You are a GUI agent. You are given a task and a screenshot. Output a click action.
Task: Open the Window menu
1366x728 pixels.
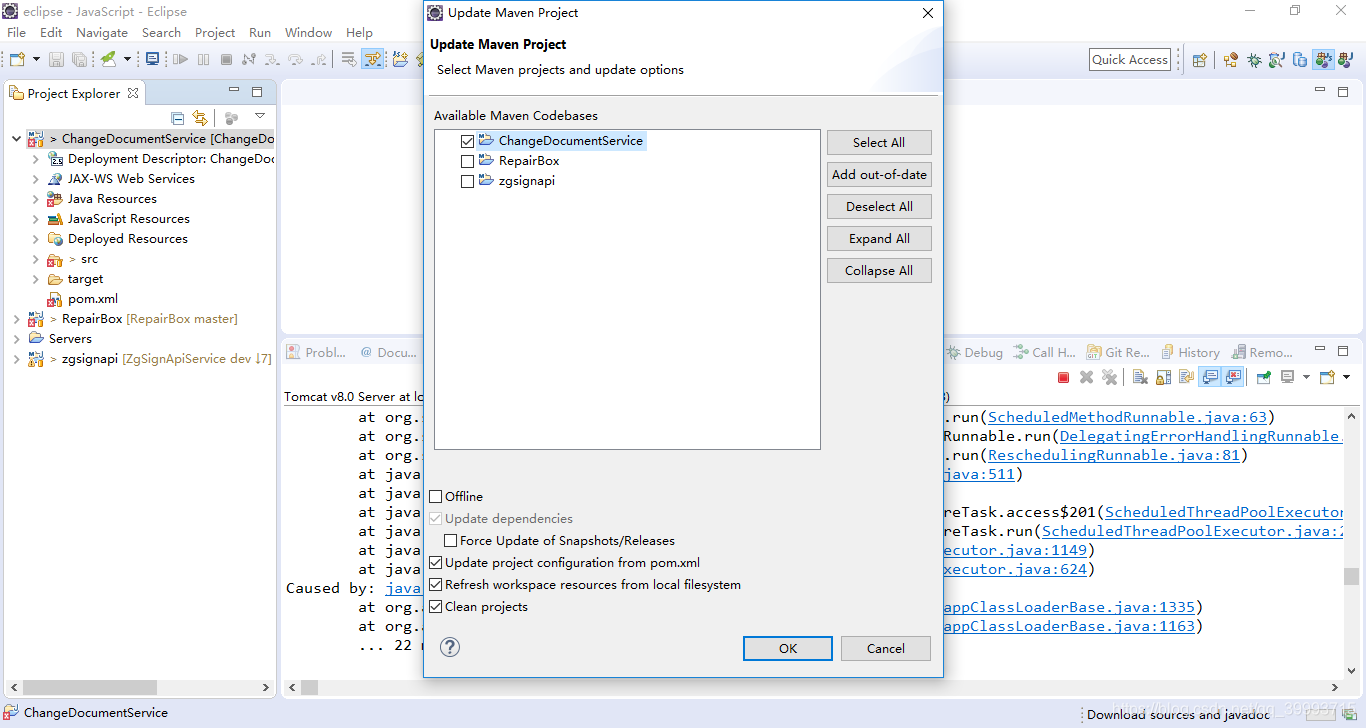click(x=308, y=32)
